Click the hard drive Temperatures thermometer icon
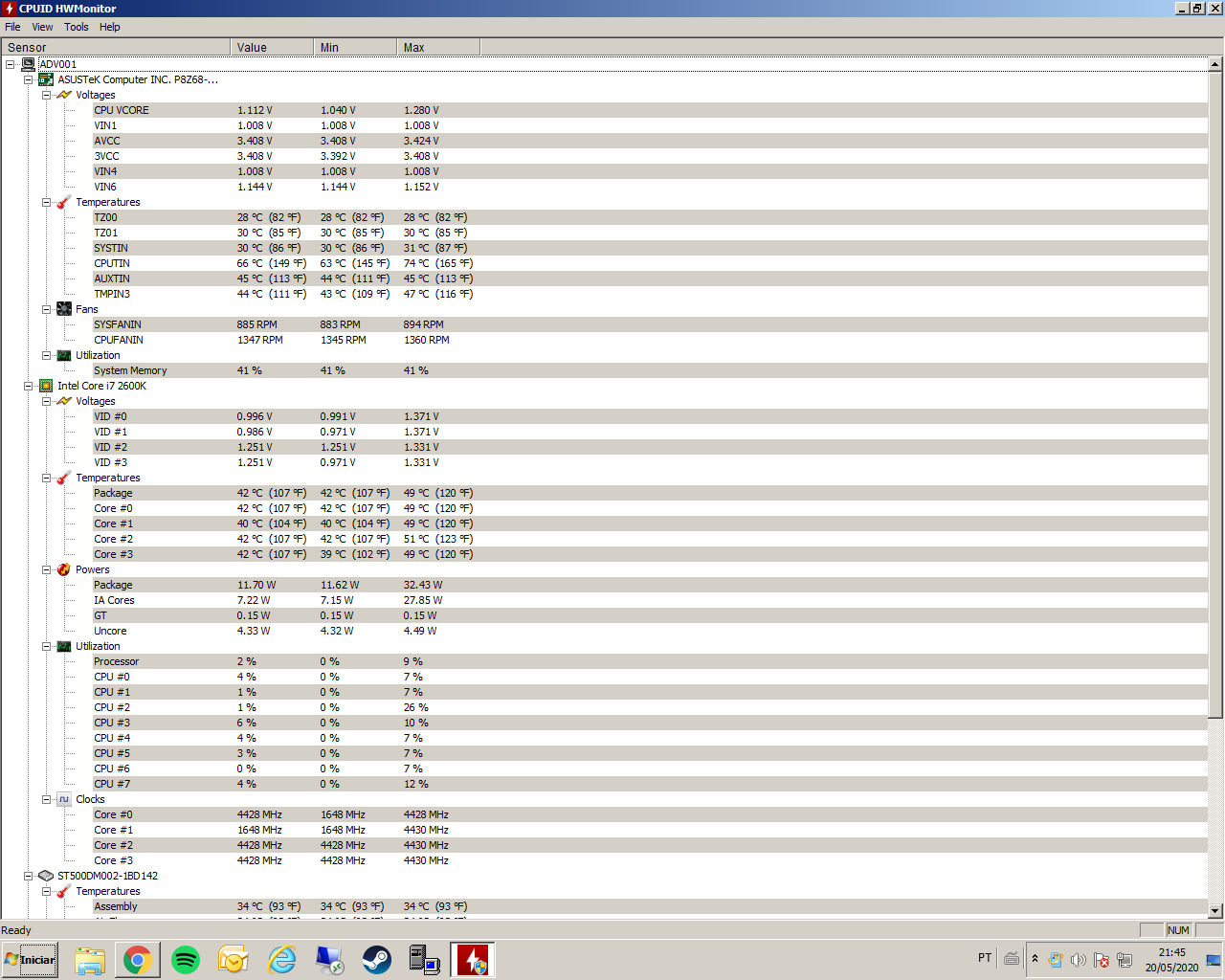The height and width of the screenshot is (980, 1225). click(64, 891)
